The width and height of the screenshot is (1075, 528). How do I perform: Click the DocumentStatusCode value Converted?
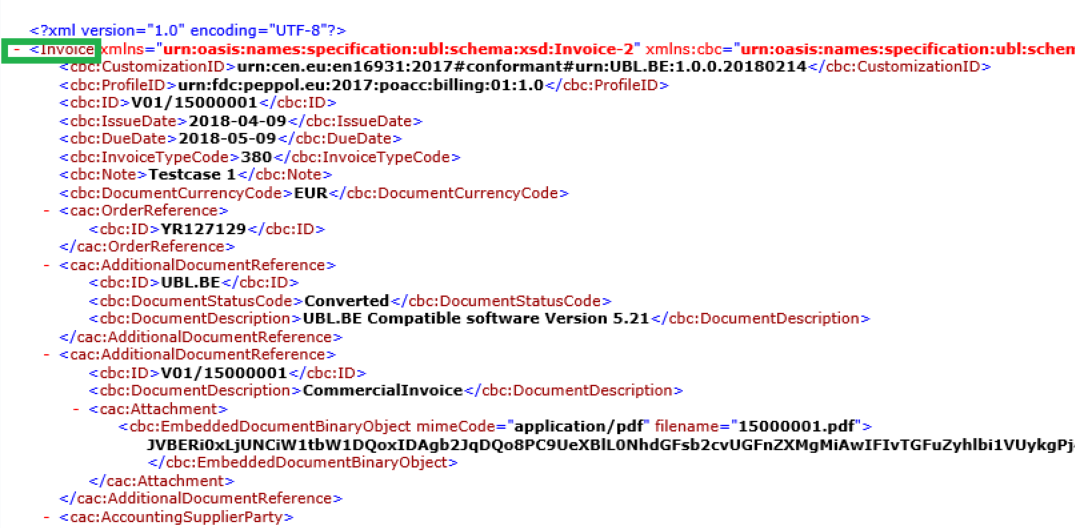346,301
